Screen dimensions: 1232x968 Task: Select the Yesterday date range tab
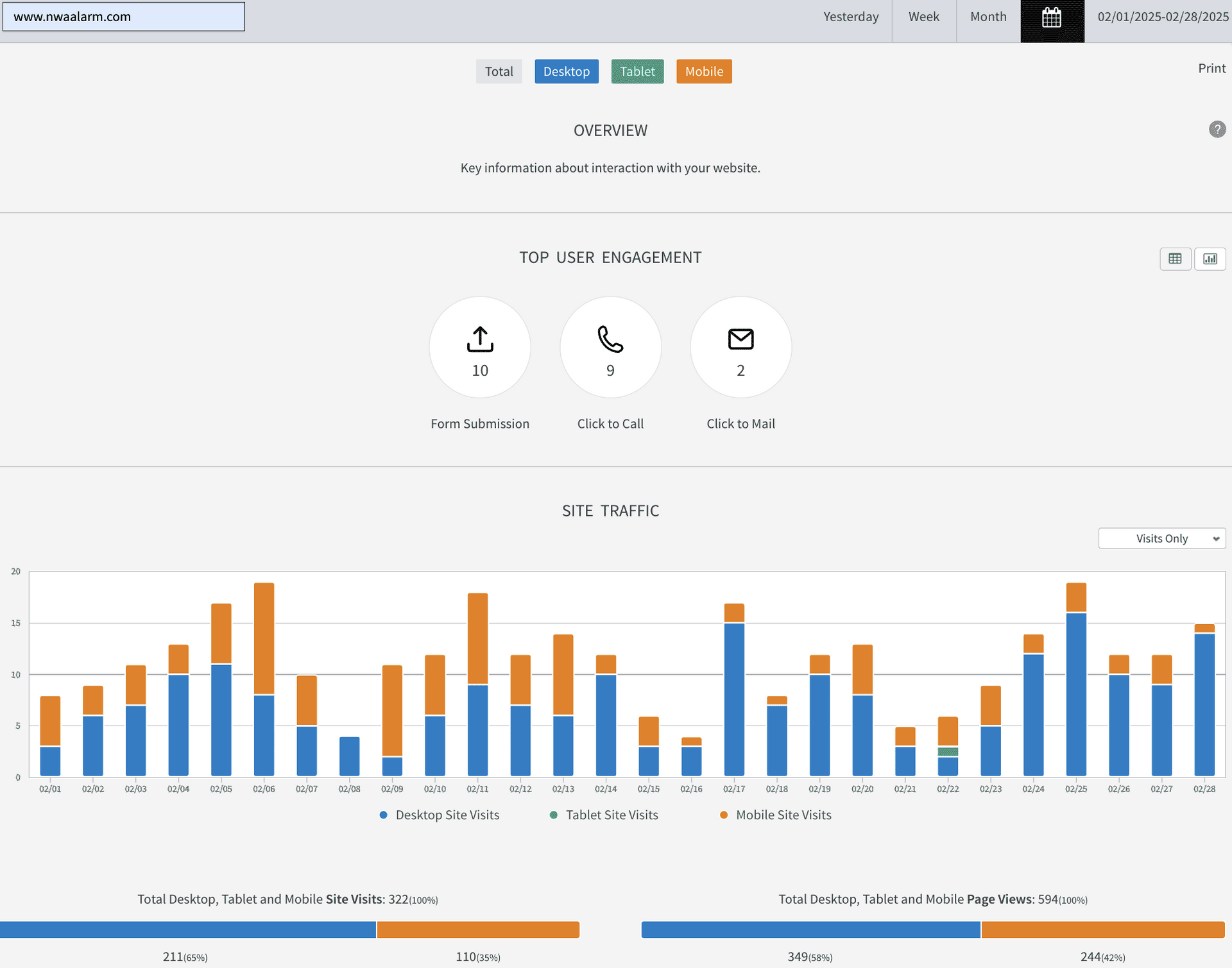(850, 17)
